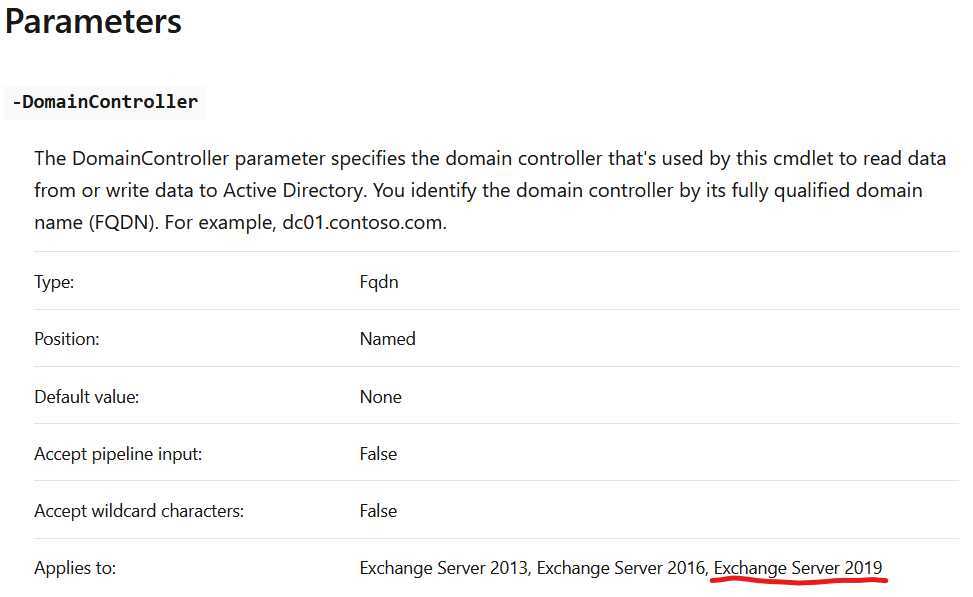Screen dimensions: 973x597
Task: Click Exchange Server 2013 text
Action: 443,568
